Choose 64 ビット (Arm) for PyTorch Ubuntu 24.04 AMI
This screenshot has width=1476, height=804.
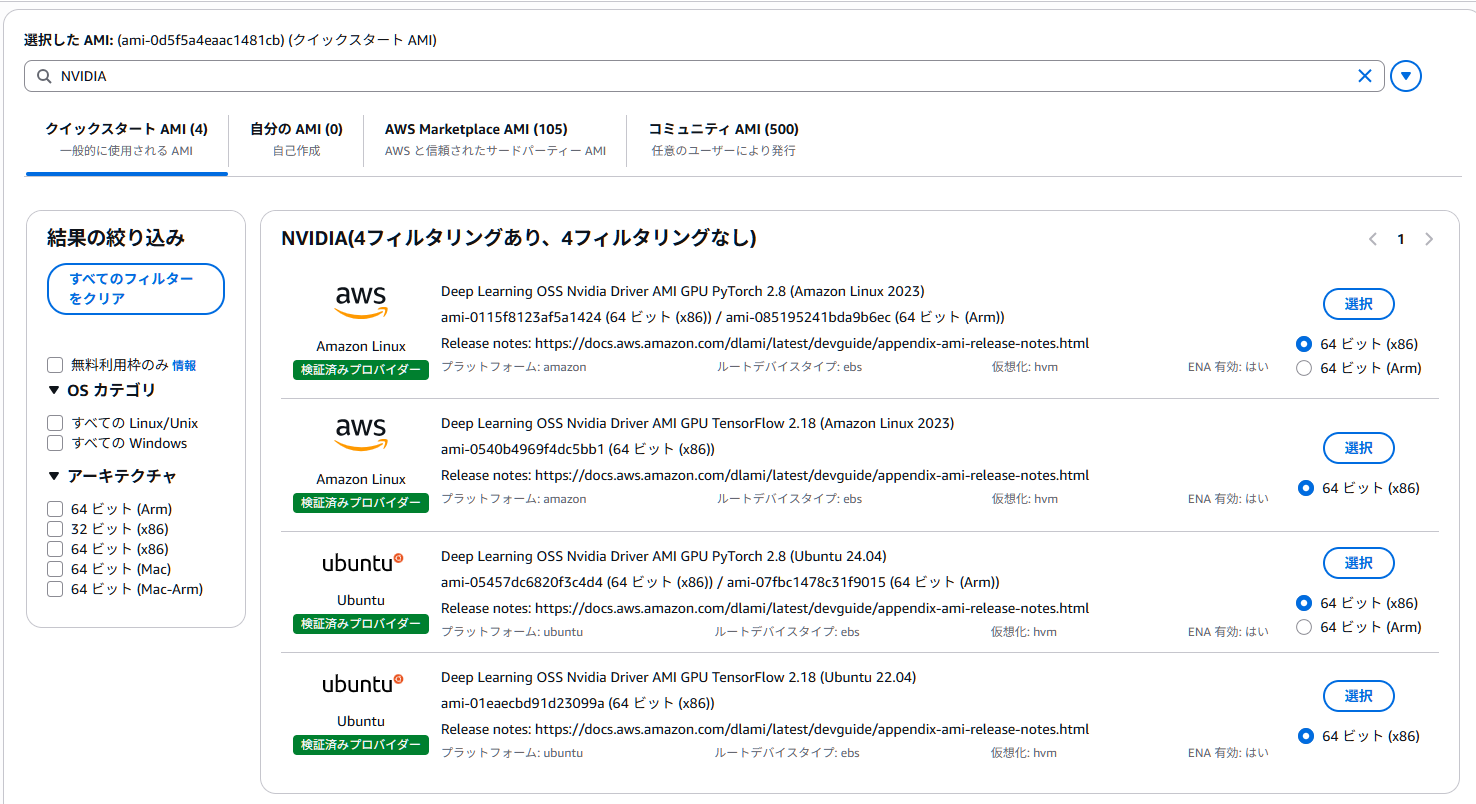(x=1304, y=627)
